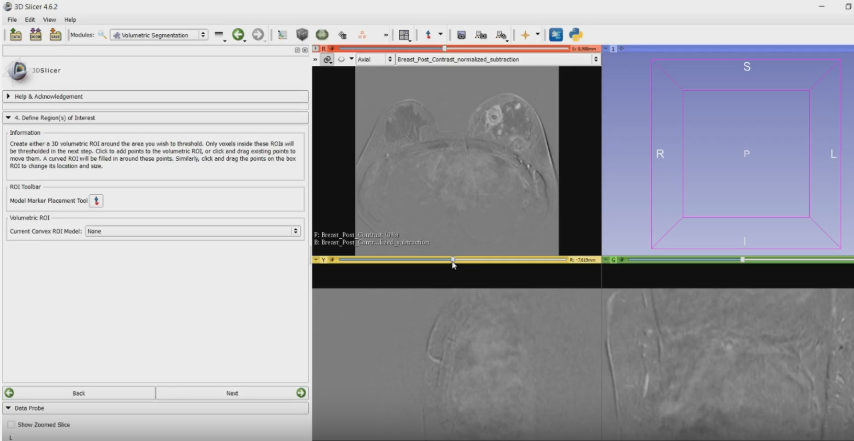The height and width of the screenshot is (441, 854).
Task: Open the View menu
Action: 50,19
